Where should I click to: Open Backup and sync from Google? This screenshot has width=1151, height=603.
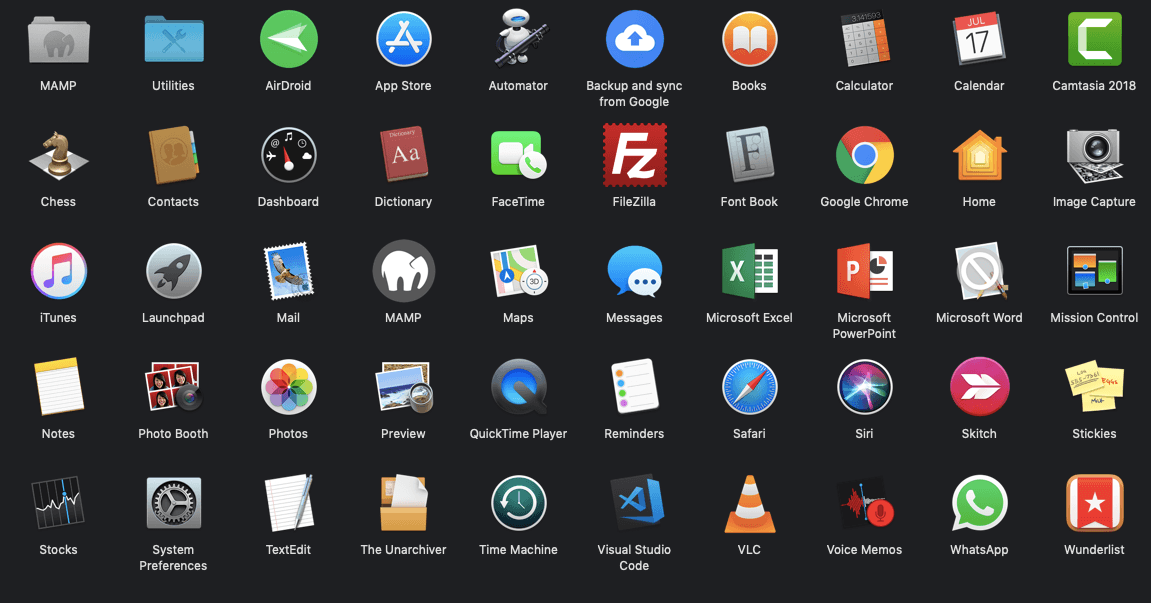(x=634, y=40)
